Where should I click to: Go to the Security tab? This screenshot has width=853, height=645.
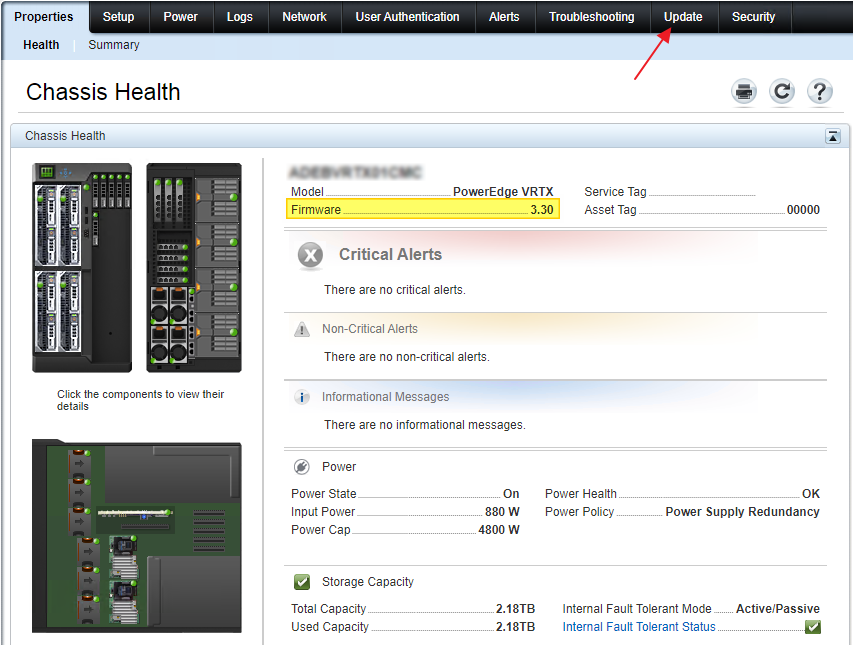[753, 17]
